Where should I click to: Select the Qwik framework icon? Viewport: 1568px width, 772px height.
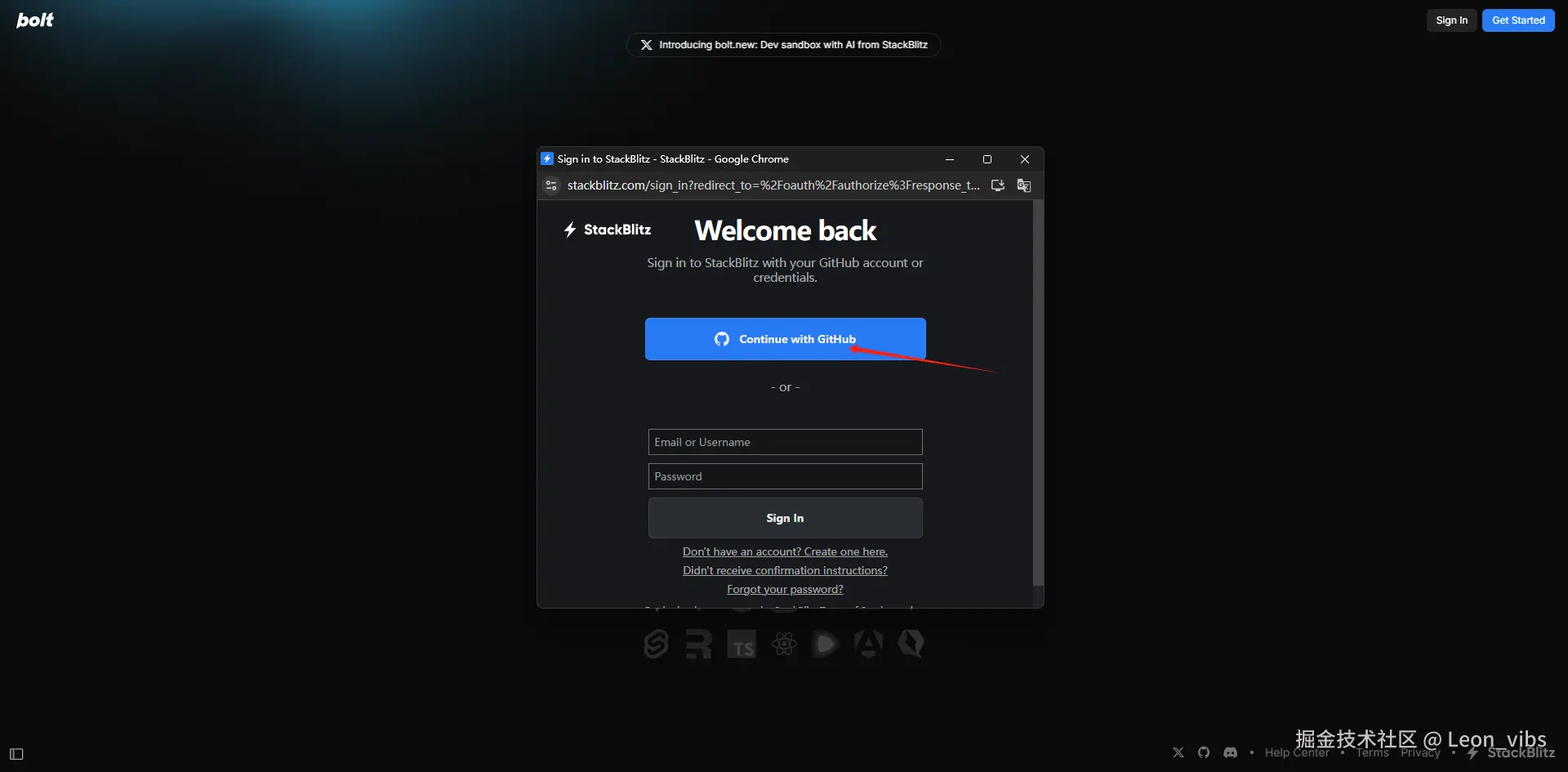click(x=911, y=644)
